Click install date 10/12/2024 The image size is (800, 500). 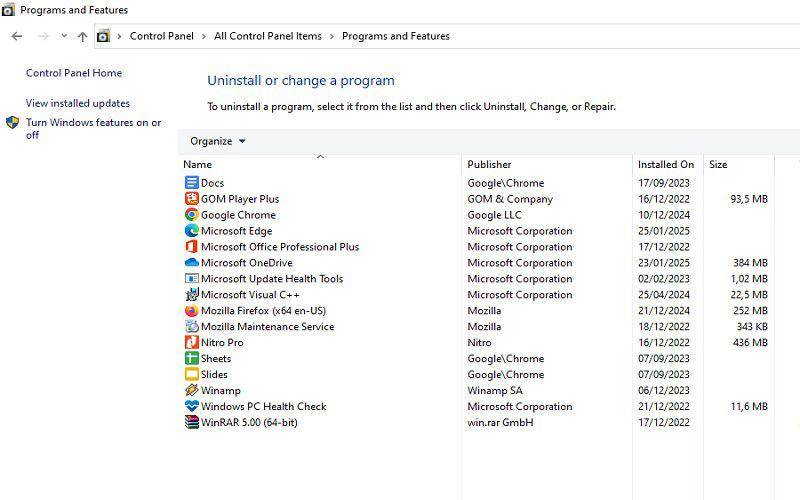click(x=664, y=215)
